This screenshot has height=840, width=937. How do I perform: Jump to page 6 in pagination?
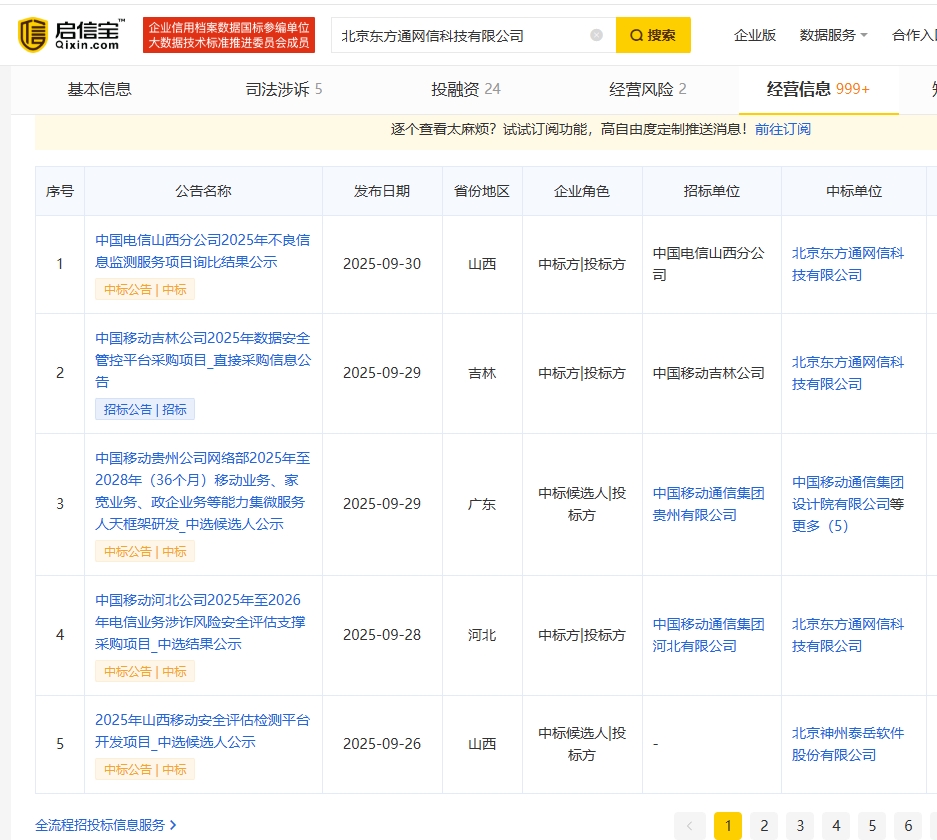click(908, 825)
